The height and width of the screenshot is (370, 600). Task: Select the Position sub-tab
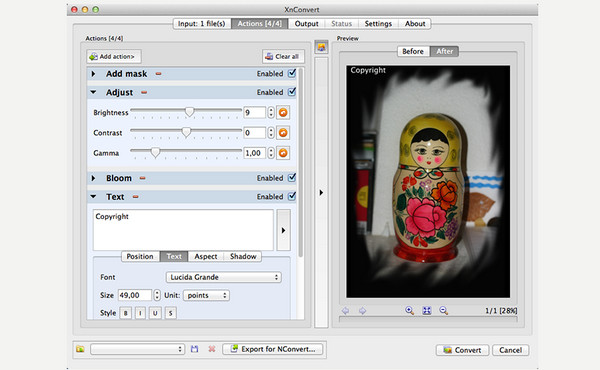140,256
